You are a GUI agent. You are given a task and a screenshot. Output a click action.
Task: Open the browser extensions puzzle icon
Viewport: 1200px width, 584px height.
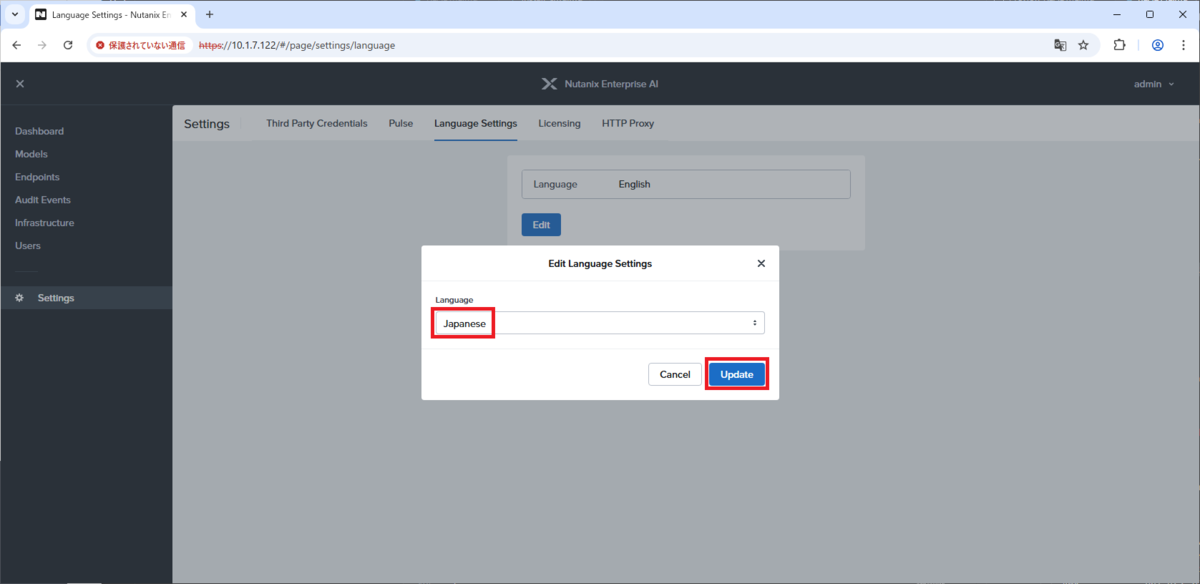(x=1119, y=45)
